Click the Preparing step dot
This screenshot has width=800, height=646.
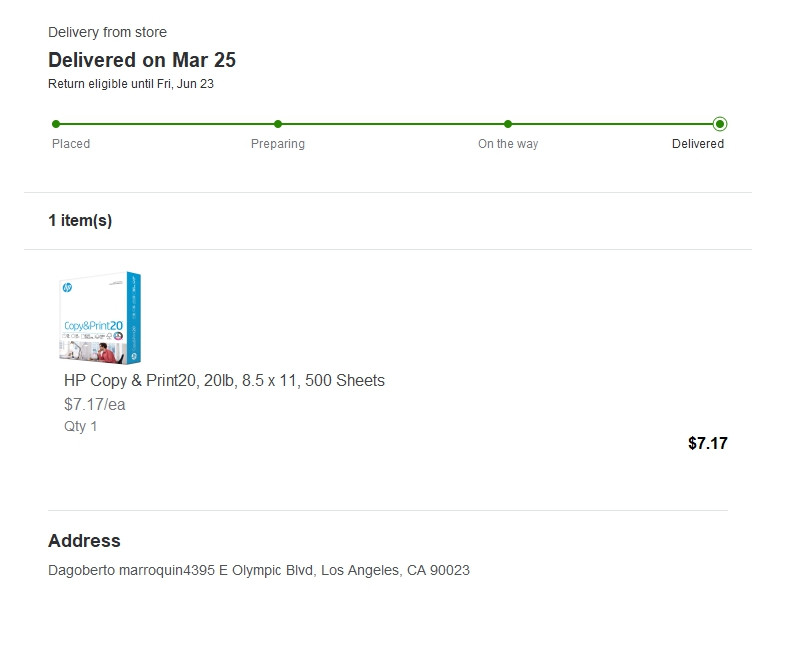tap(278, 124)
